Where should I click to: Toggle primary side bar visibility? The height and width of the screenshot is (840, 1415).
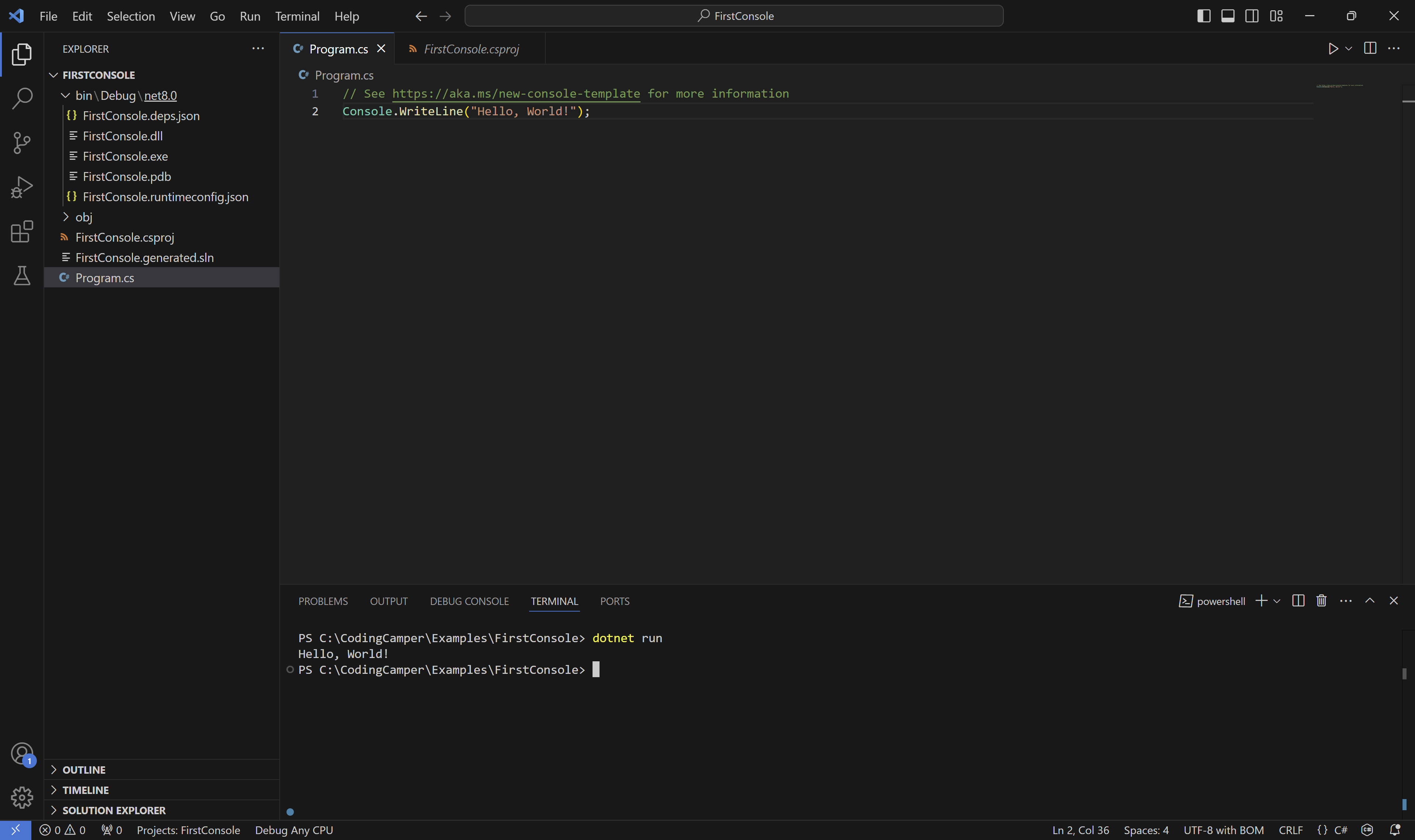click(x=1204, y=16)
